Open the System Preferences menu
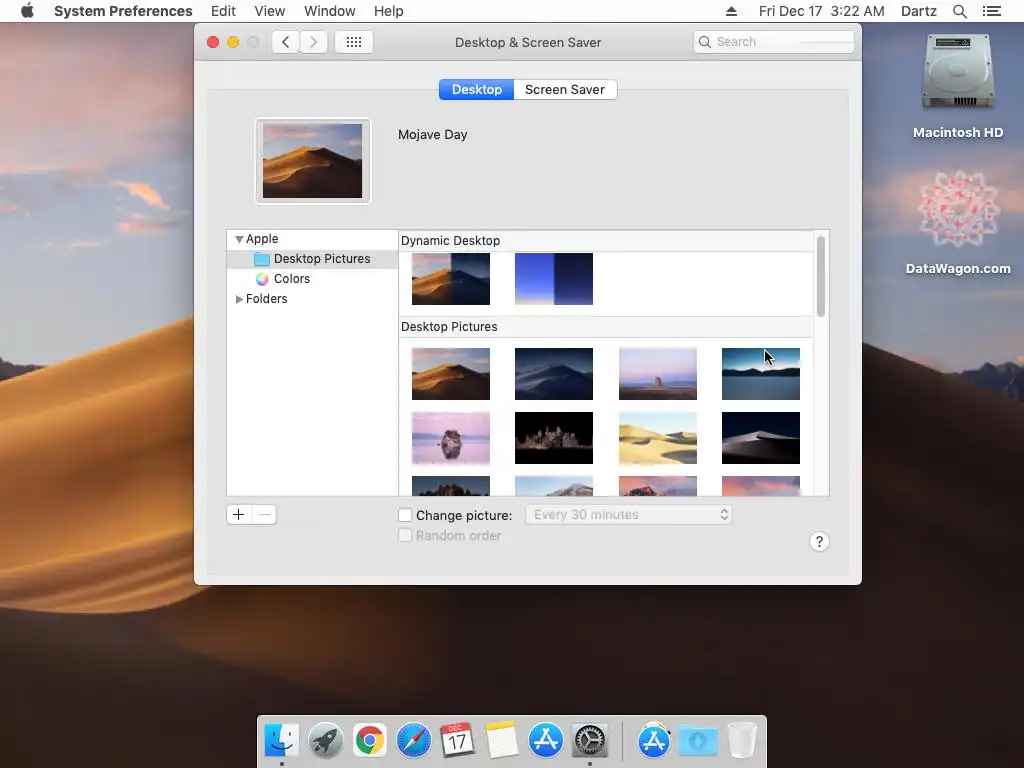 click(123, 11)
